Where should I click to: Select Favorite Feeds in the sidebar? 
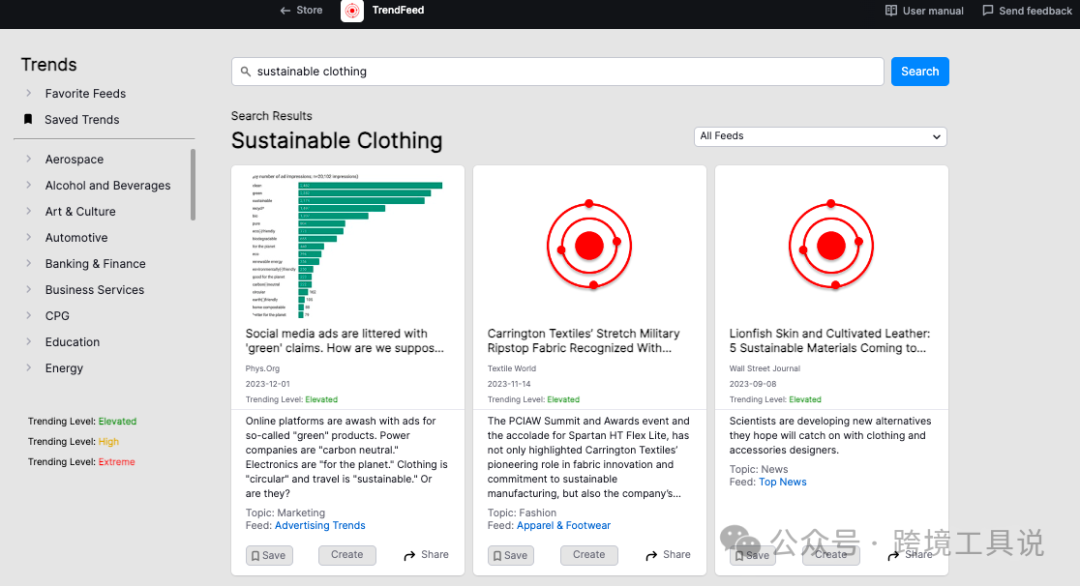[85, 94]
